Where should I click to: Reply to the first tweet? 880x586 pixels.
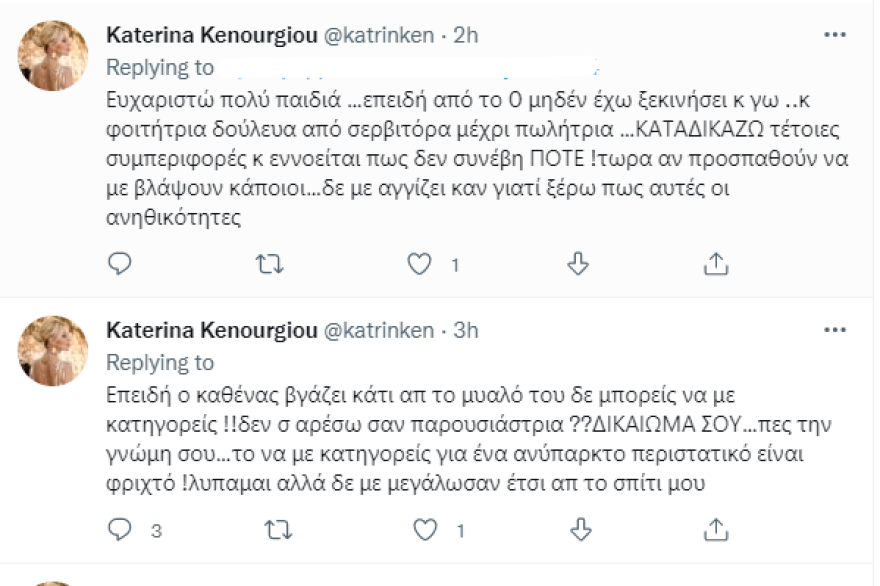120,263
